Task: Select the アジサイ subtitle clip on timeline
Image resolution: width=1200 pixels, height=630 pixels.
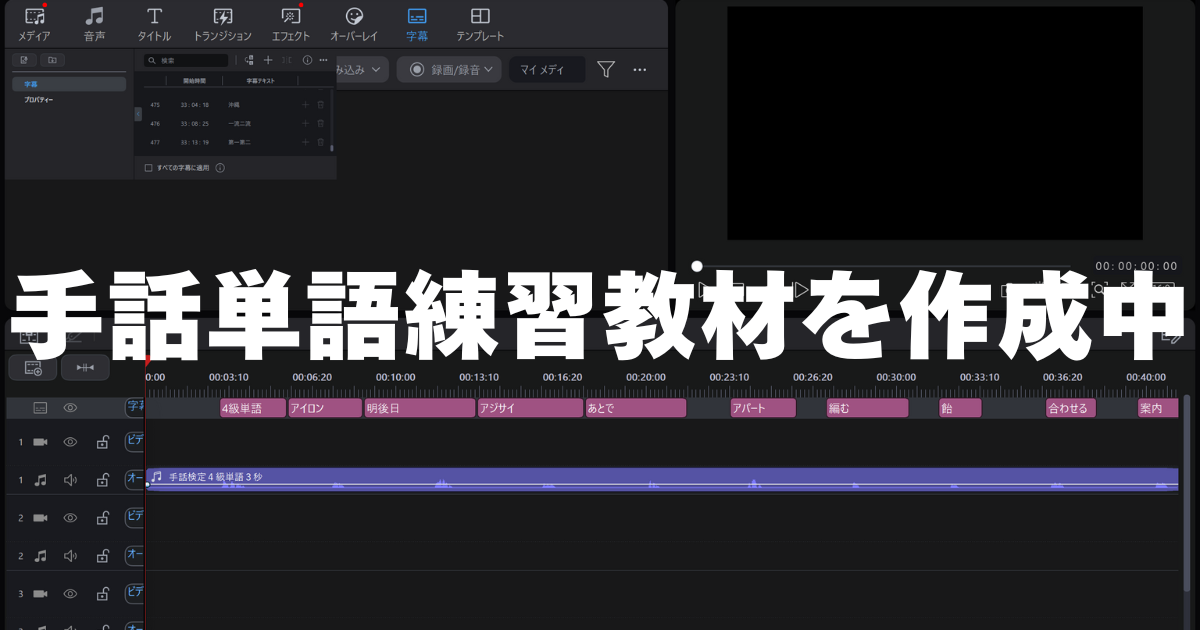Action: 528,408
